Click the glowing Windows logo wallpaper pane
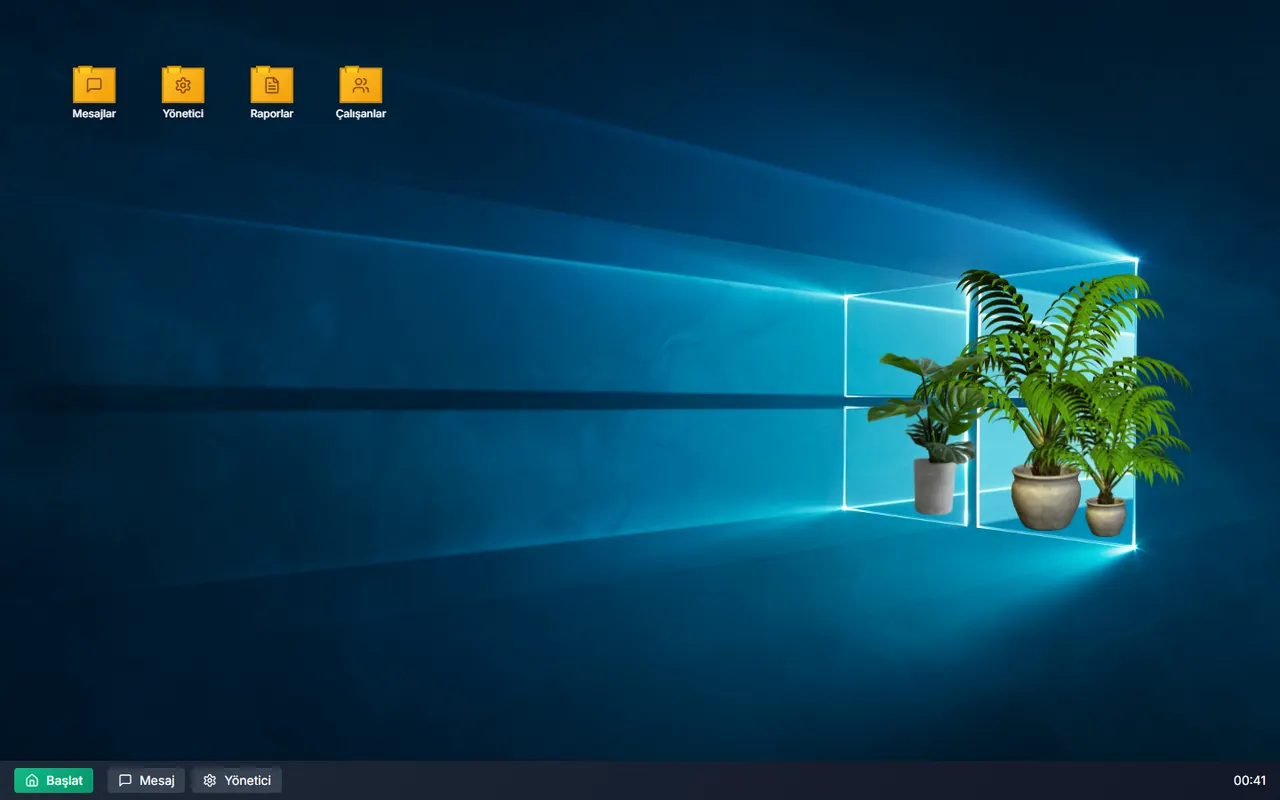Image resolution: width=1280 pixels, height=800 pixels. pyautogui.click(x=905, y=345)
